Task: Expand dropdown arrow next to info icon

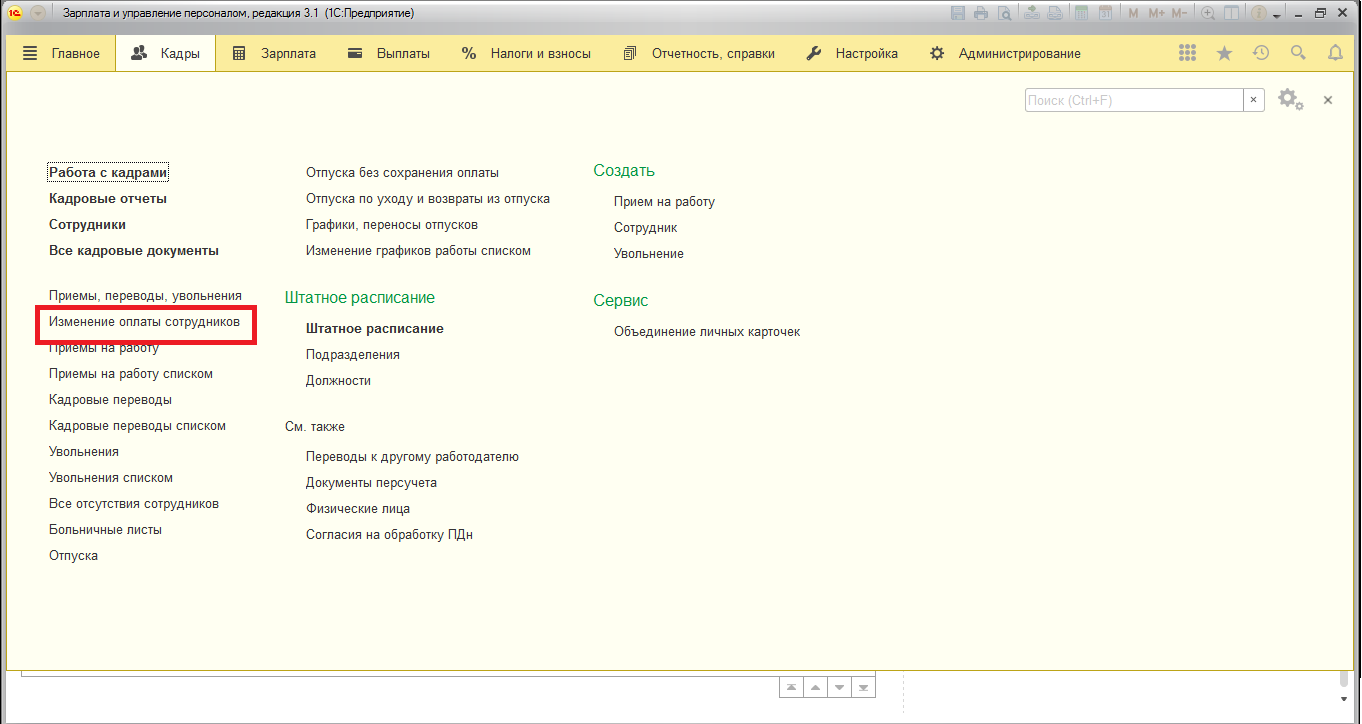Action: pyautogui.click(x=1277, y=16)
